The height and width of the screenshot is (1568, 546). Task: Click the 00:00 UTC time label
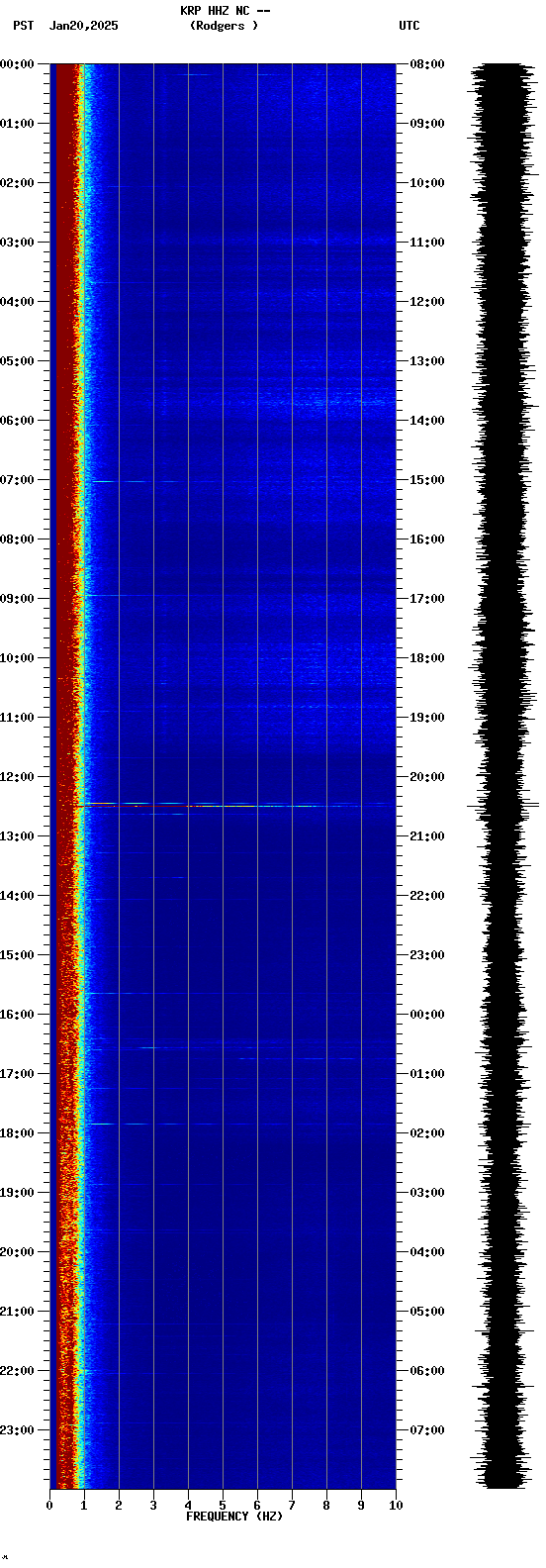tap(427, 1015)
